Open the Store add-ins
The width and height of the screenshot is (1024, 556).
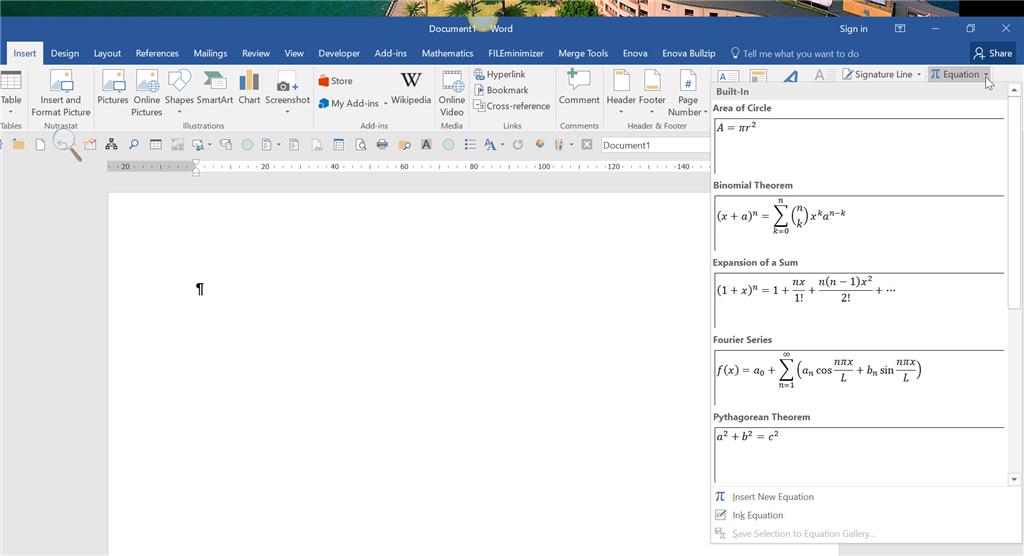click(x=335, y=81)
